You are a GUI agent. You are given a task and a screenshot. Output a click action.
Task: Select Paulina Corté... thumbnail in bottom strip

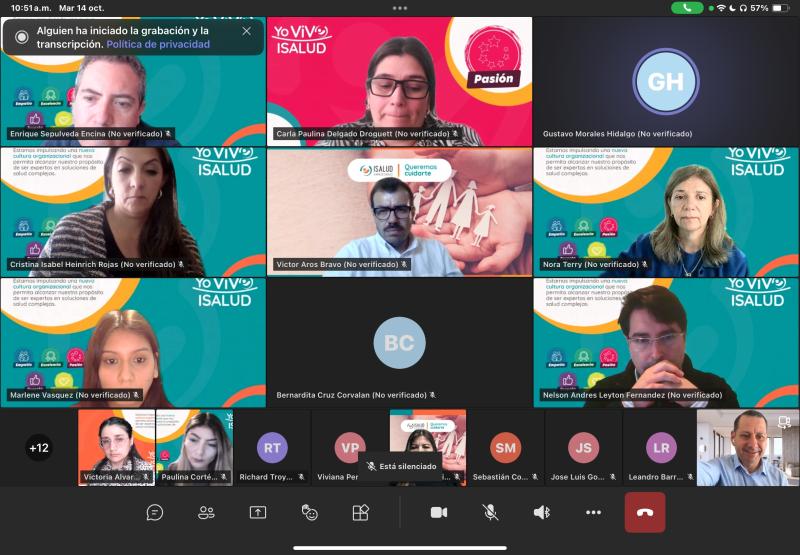(194, 448)
